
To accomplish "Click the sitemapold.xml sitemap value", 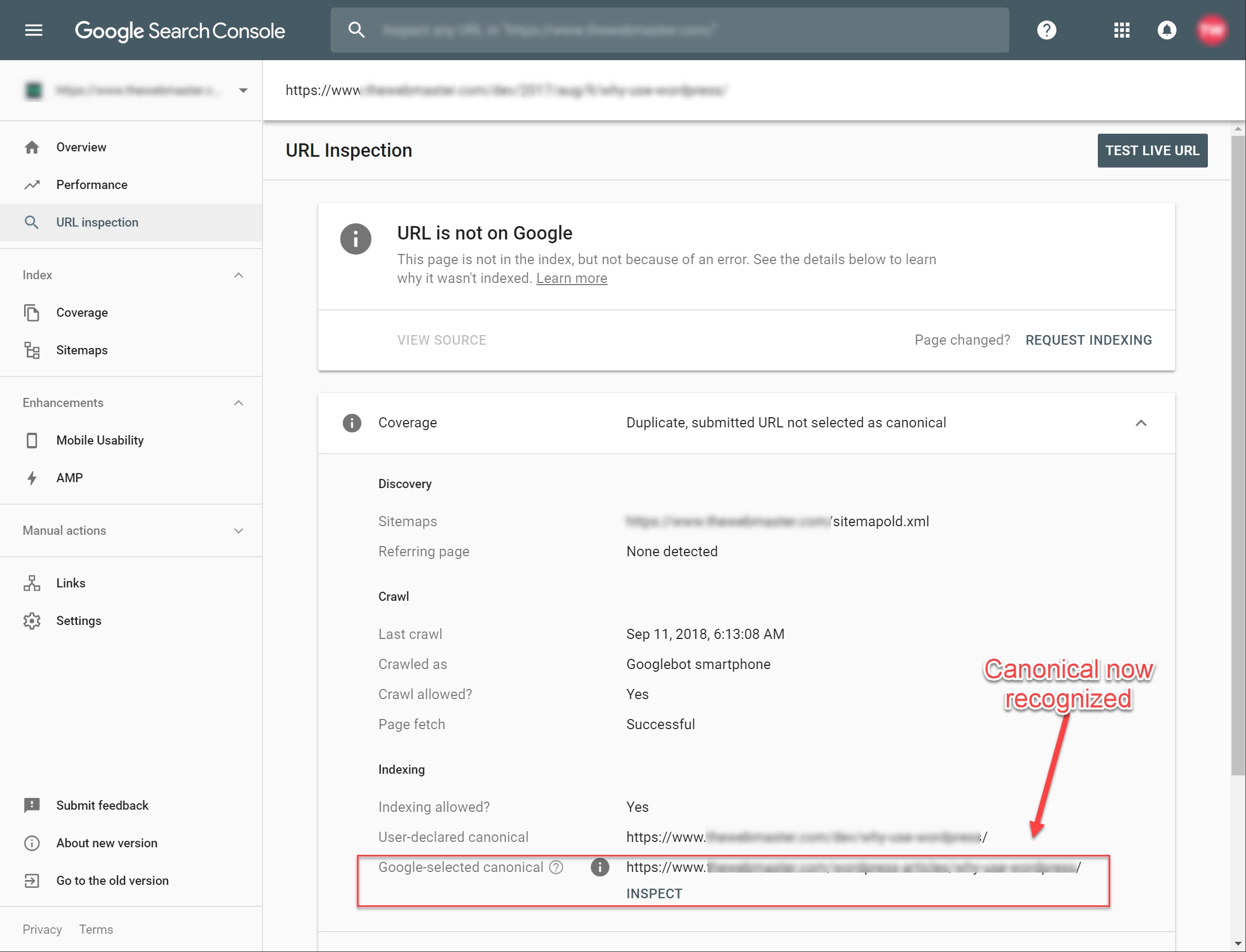I will (x=777, y=521).
